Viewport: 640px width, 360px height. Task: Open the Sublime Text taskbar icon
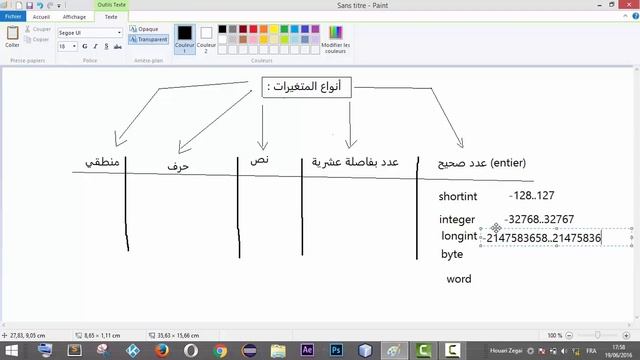pos(75,351)
